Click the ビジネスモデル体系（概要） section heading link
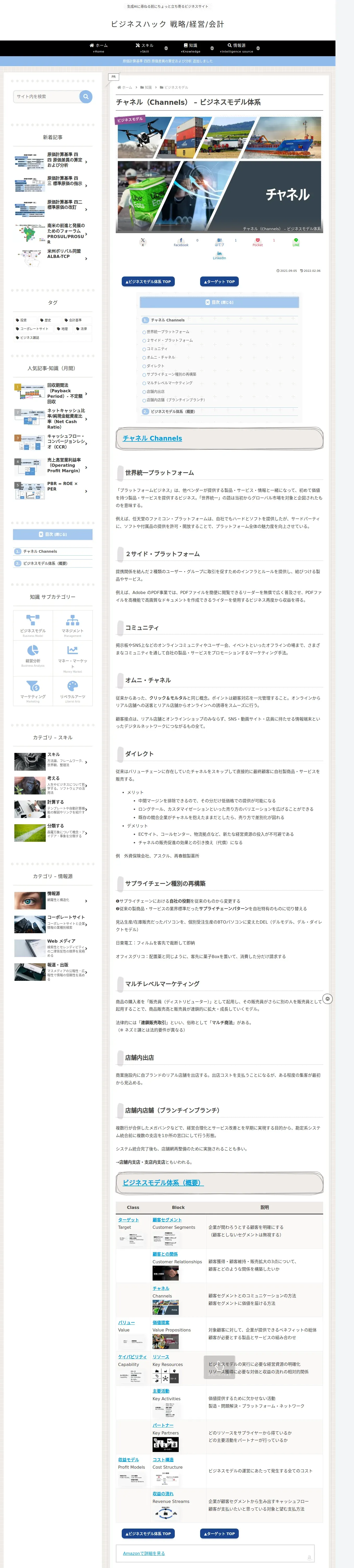 163,1183
